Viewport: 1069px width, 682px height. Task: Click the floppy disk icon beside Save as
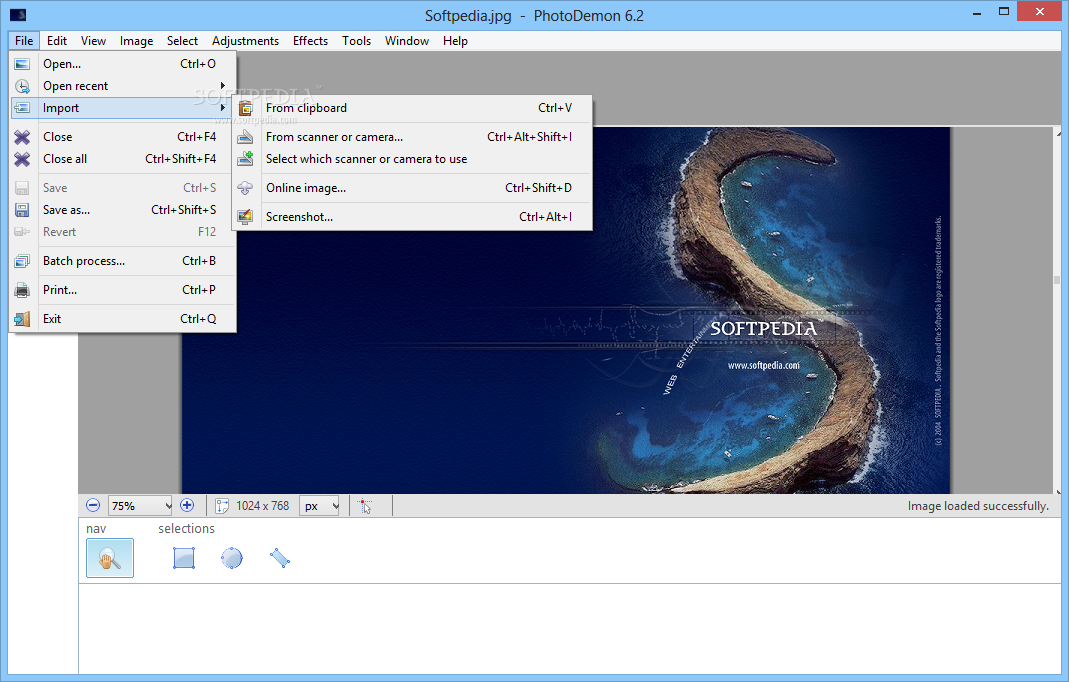(22, 210)
